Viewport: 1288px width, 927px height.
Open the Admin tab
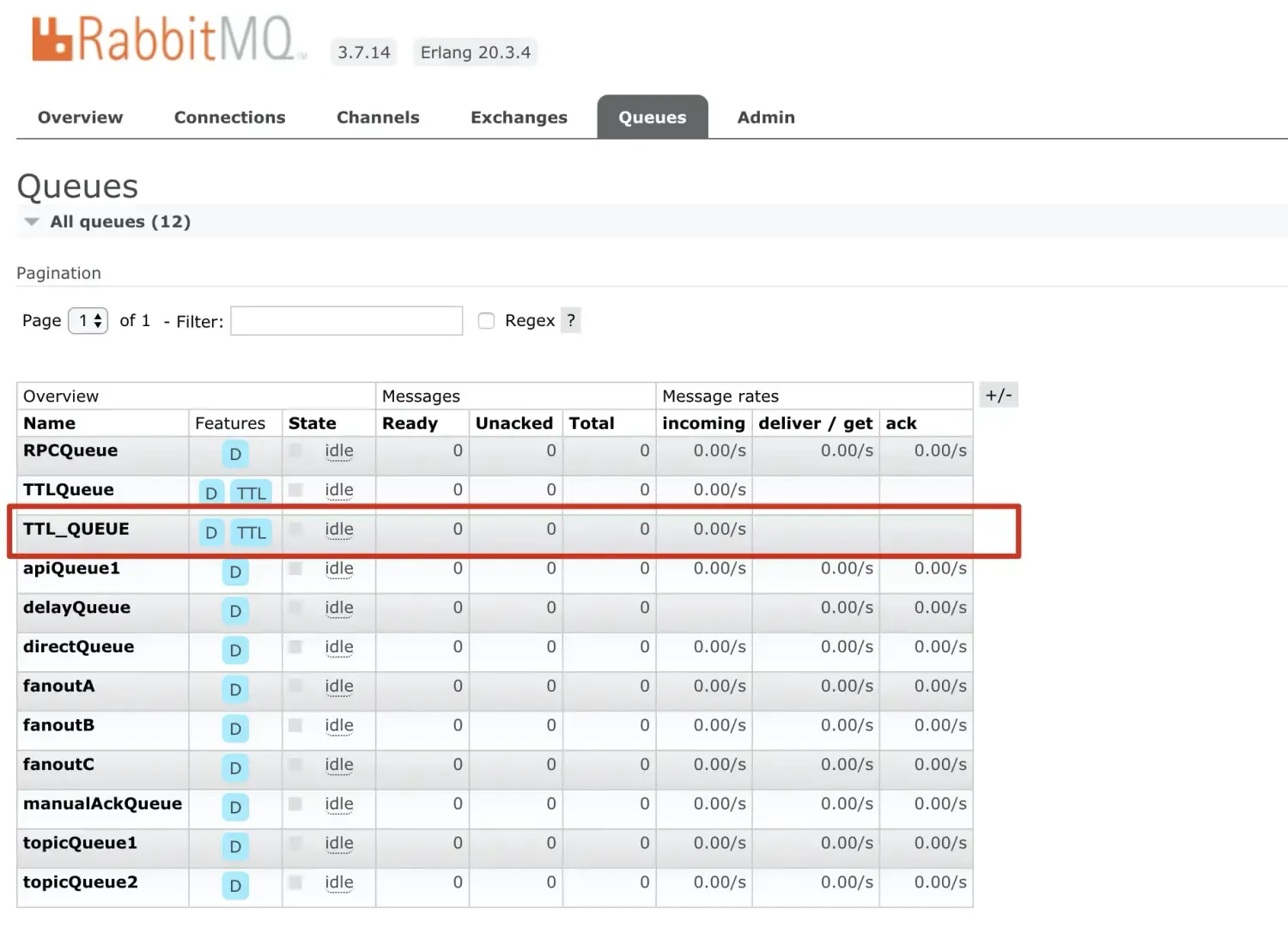click(x=765, y=117)
